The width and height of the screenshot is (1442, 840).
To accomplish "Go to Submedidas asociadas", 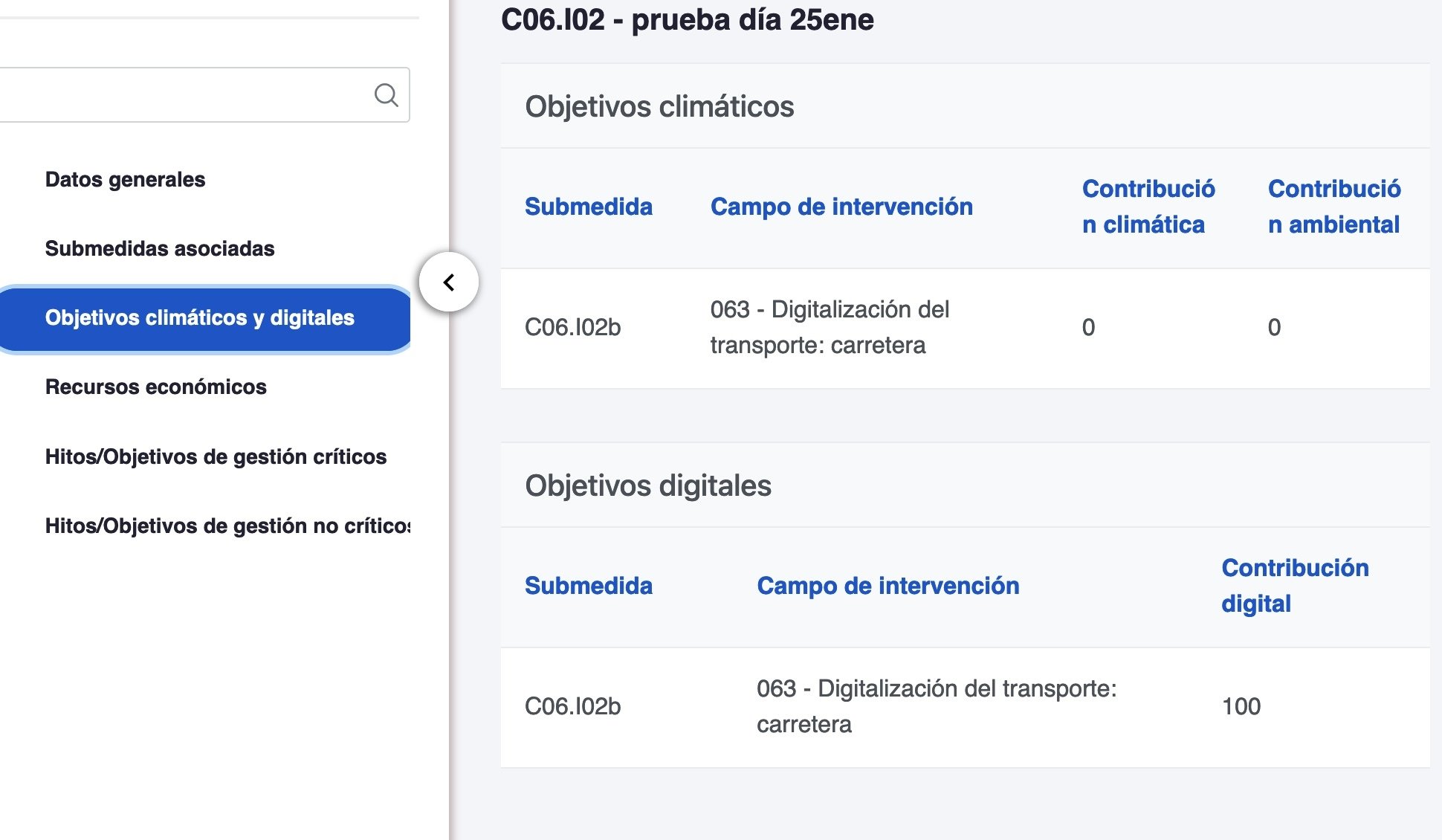I will pyautogui.click(x=160, y=248).
